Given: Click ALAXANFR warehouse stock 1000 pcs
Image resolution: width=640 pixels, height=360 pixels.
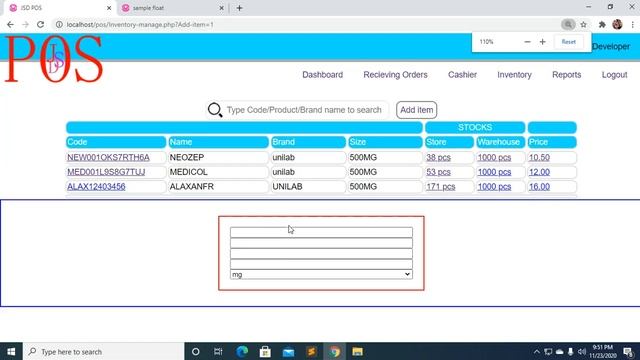Looking at the screenshot, I should pos(494,187).
